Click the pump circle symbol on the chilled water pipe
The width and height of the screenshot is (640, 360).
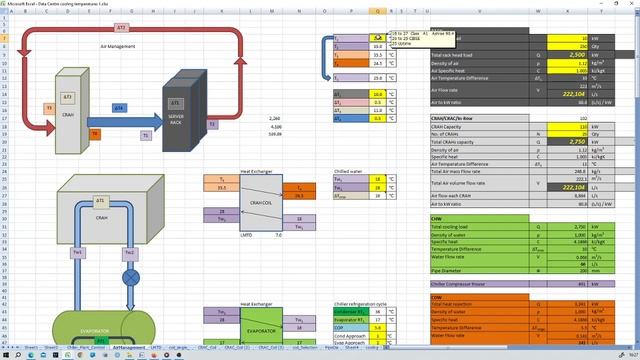tap(131, 278)
